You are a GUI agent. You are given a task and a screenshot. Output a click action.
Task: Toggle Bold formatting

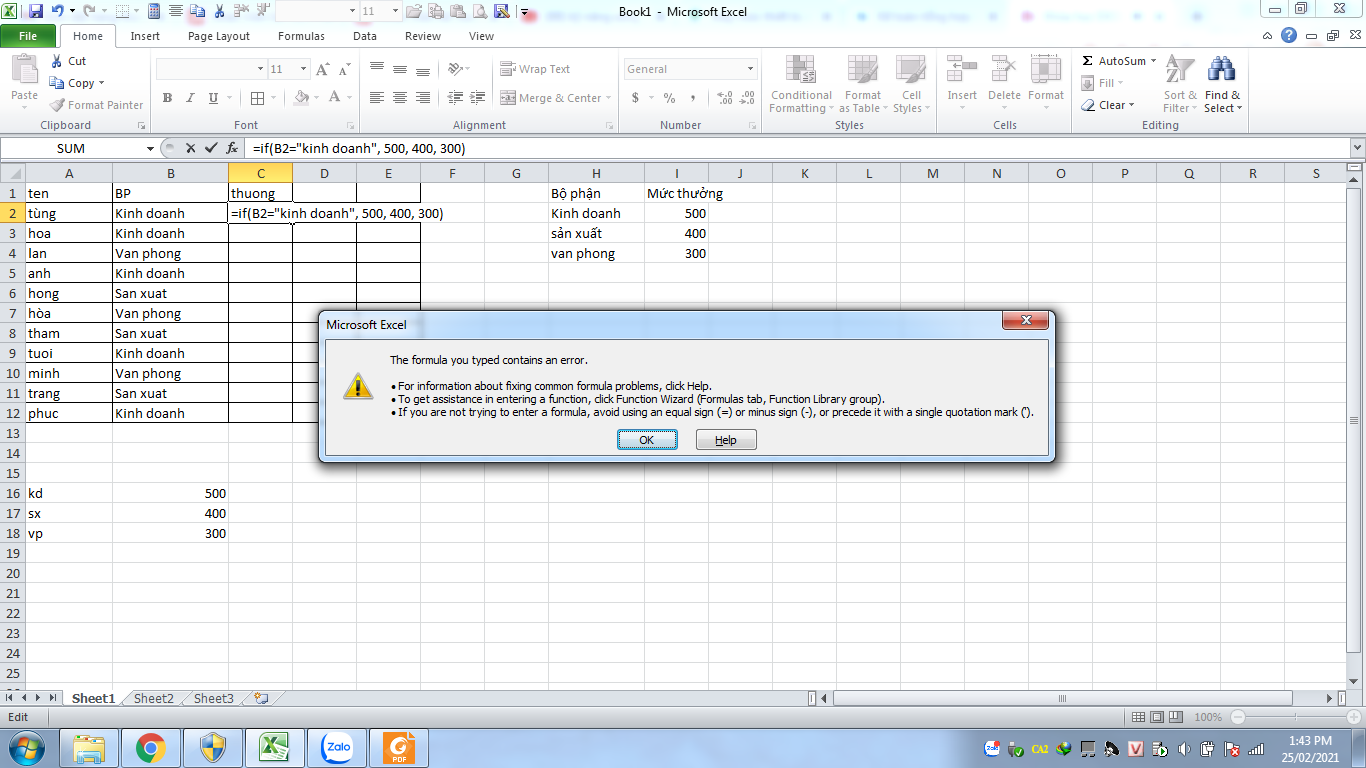tap(167, 98)
